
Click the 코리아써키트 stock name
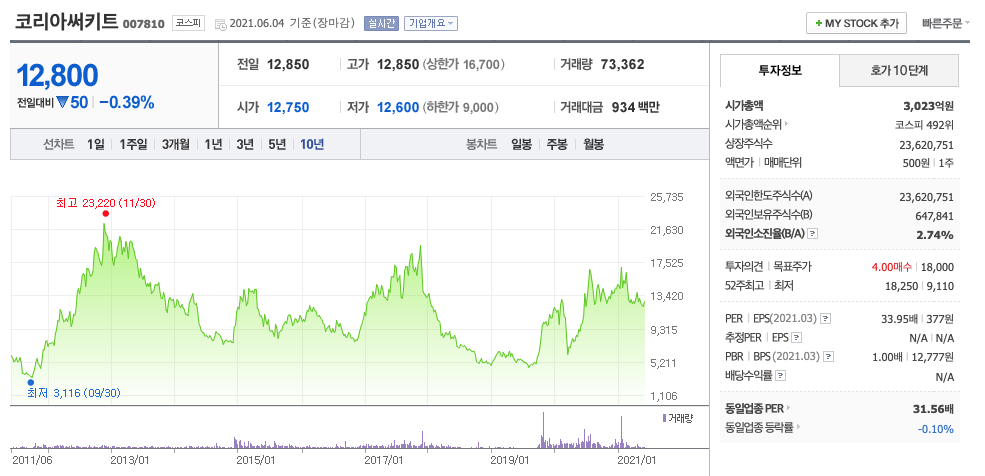coord(67,22)
